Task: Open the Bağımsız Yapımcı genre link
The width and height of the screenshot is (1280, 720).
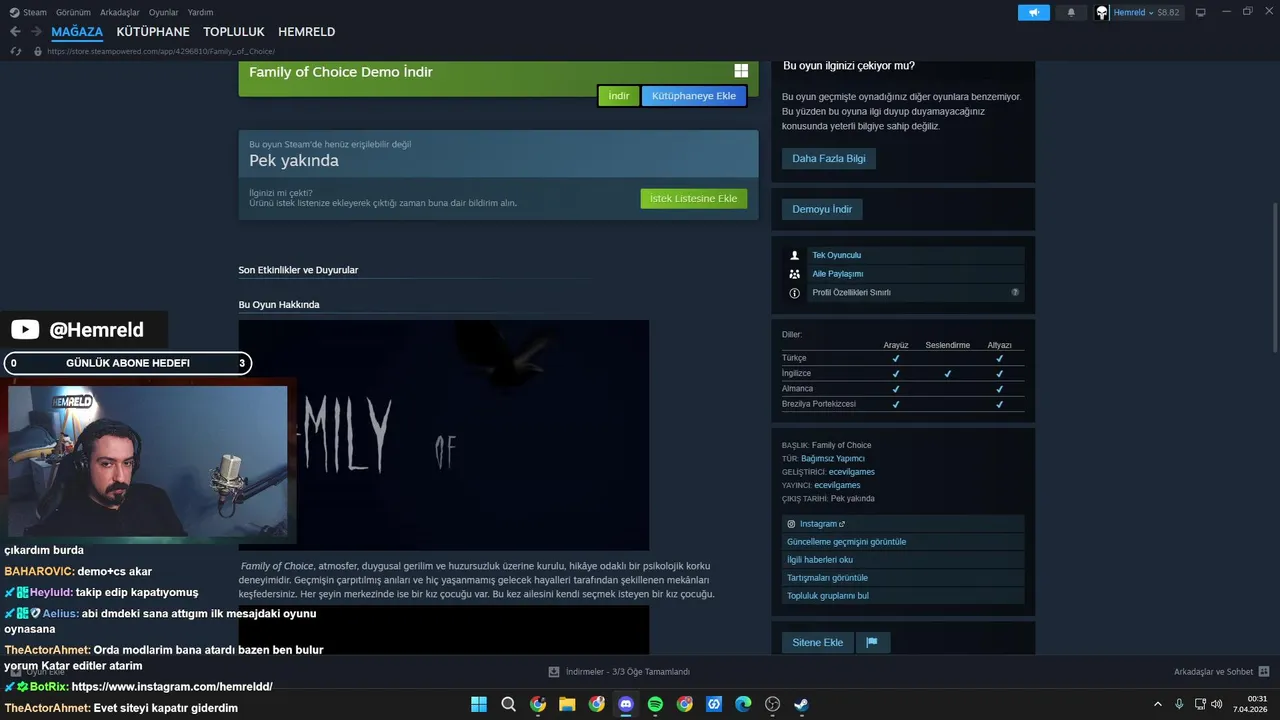Action: point(833,458)
